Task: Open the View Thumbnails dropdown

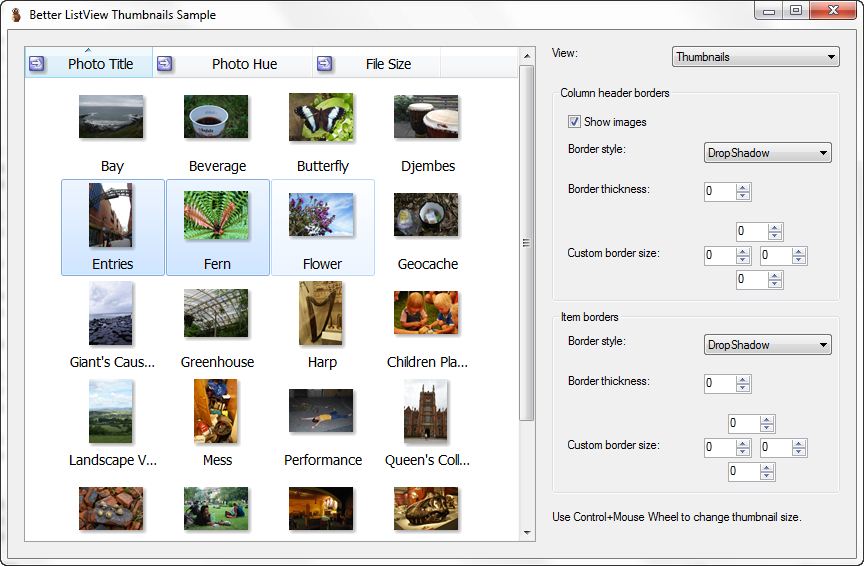Action: [x=755, y=57]
